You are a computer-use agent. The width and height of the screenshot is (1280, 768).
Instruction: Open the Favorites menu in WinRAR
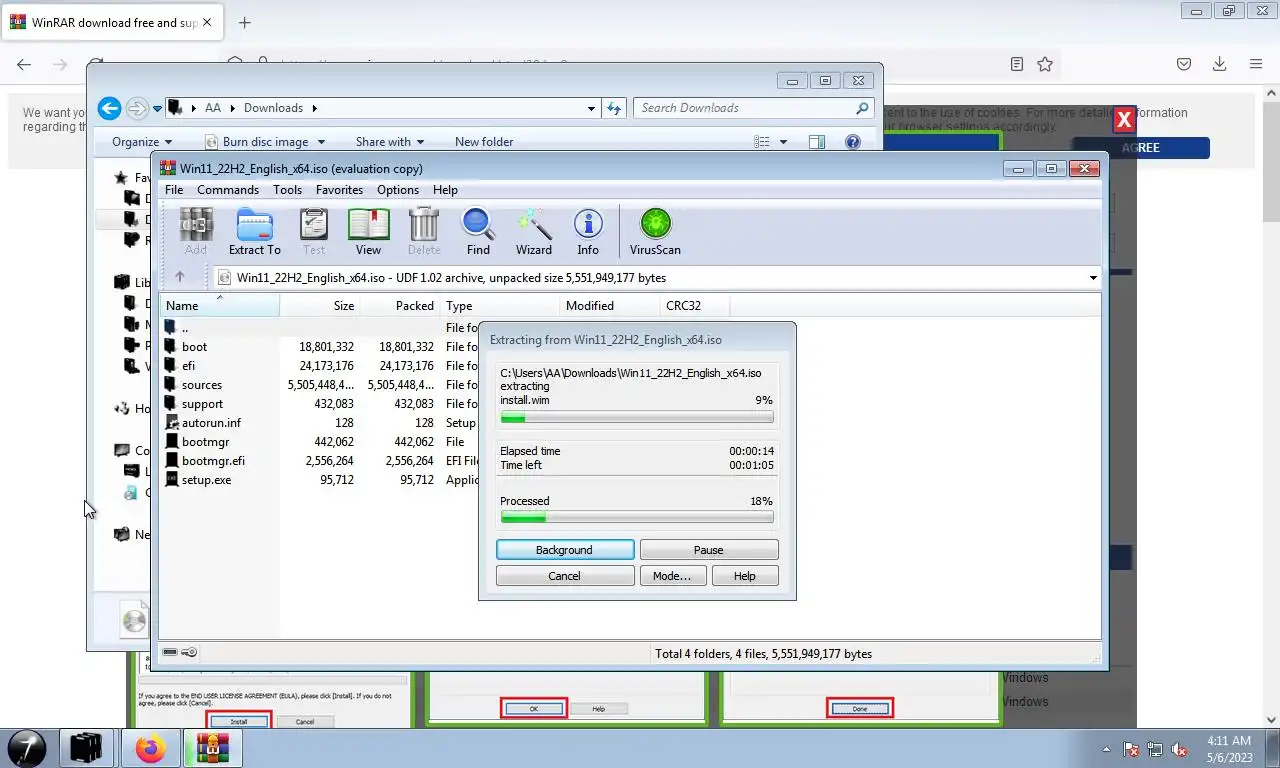pos(339,190)
